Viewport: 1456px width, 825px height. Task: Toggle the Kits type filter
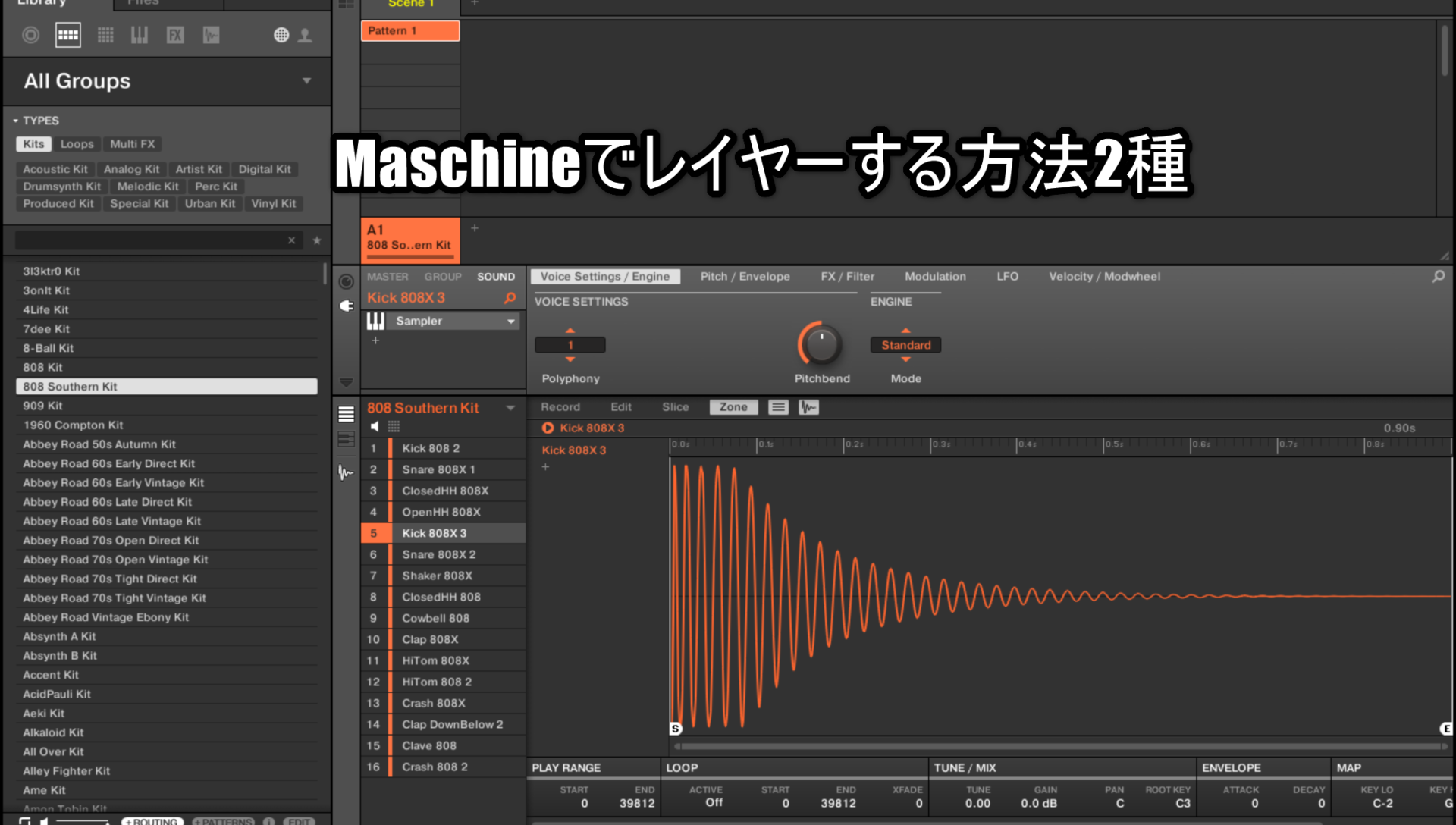tap(33, 144)
